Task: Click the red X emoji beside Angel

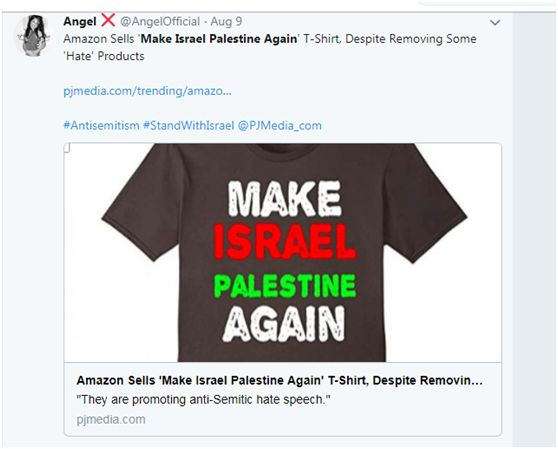Action: [108, 20]
